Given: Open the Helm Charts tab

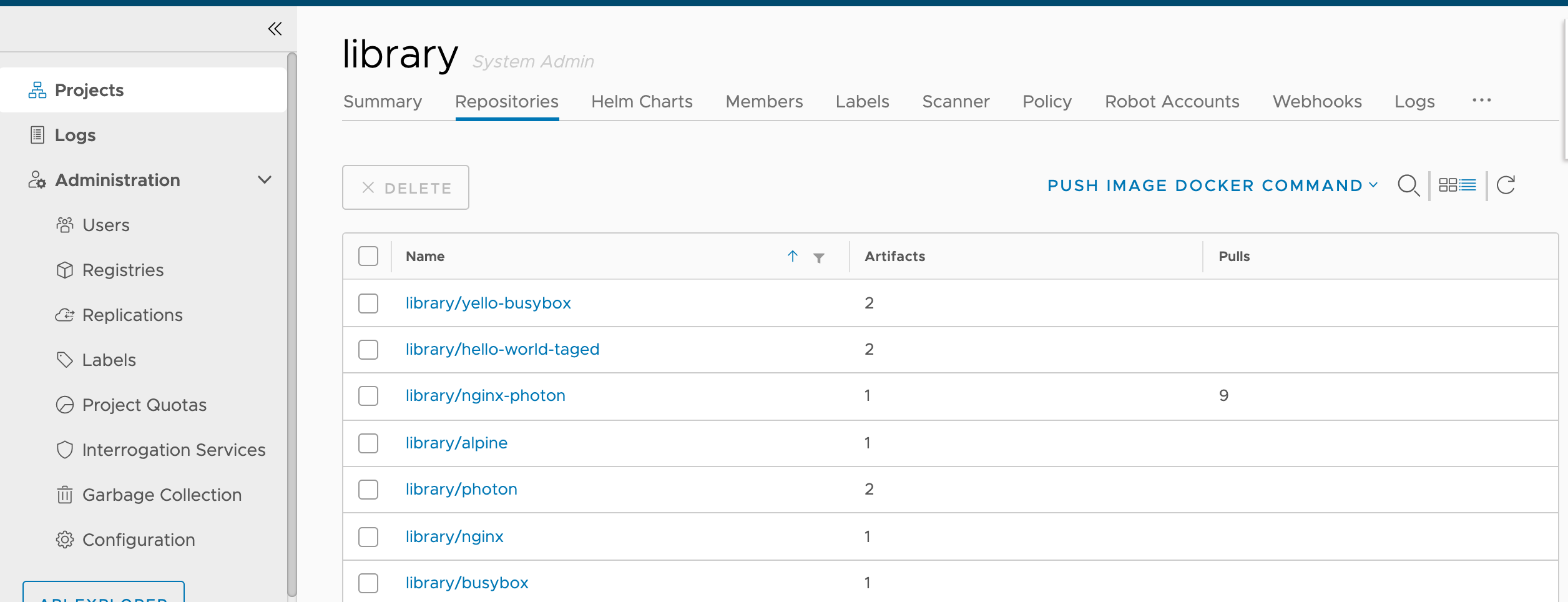Looking at the screenshot, I should (642, 101).
